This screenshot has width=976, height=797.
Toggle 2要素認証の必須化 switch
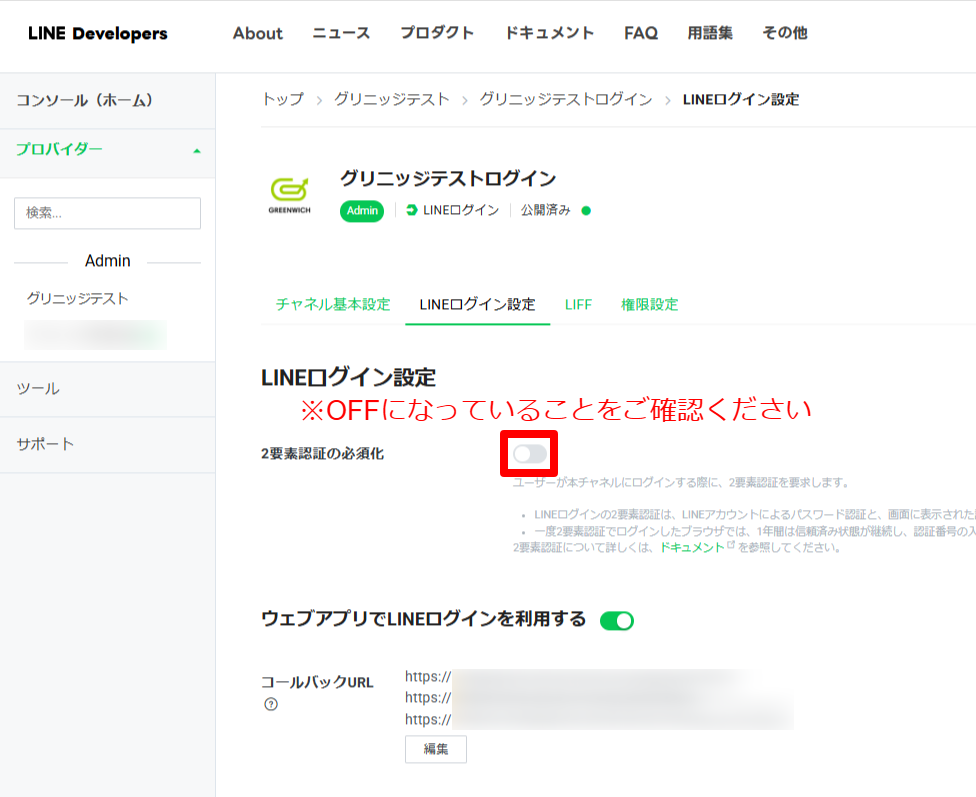pos(530,454)
